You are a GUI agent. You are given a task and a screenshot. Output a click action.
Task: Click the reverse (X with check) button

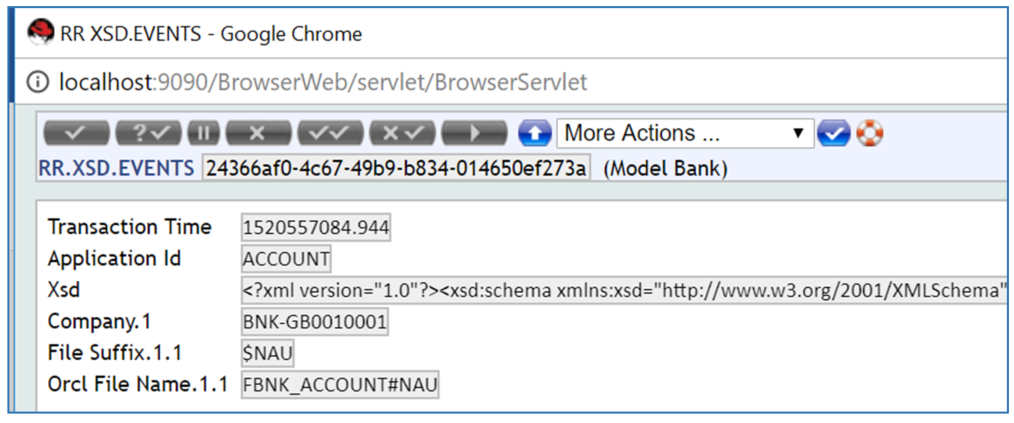(403, 133)
